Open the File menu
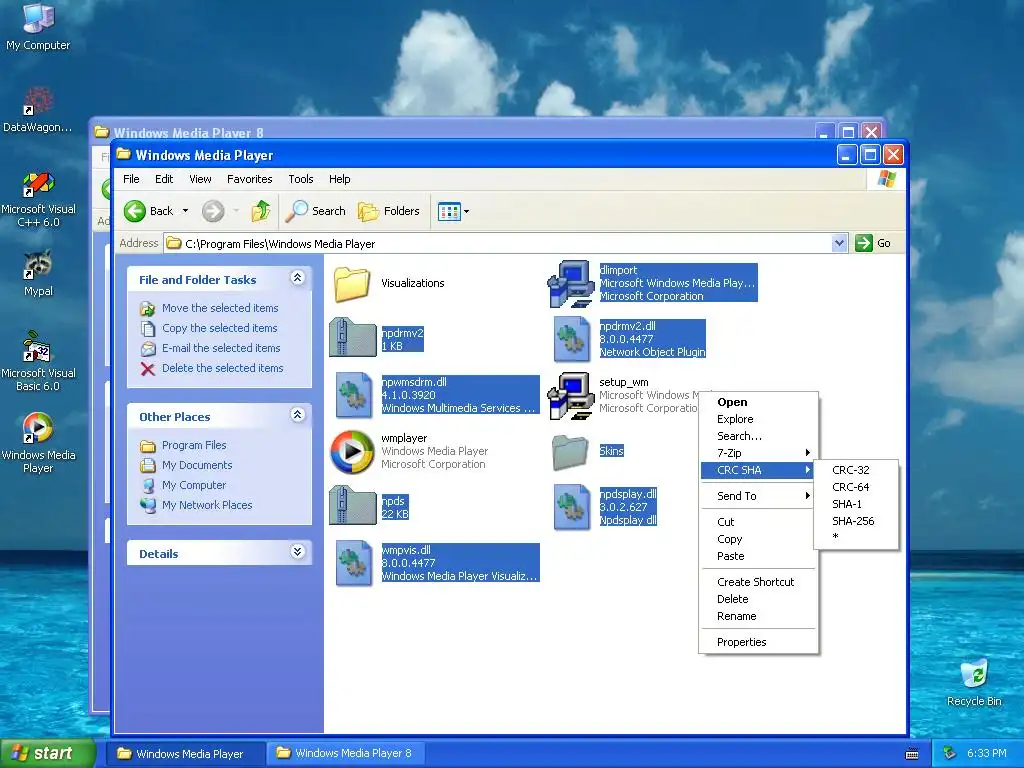 click(131, 179)
